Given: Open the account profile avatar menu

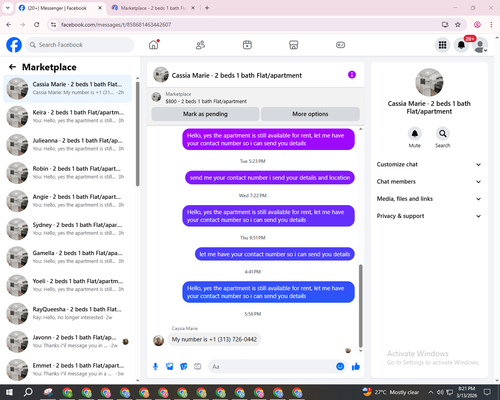Looking at the screenshot, I should pyautogui.click(x=480, y=45).
